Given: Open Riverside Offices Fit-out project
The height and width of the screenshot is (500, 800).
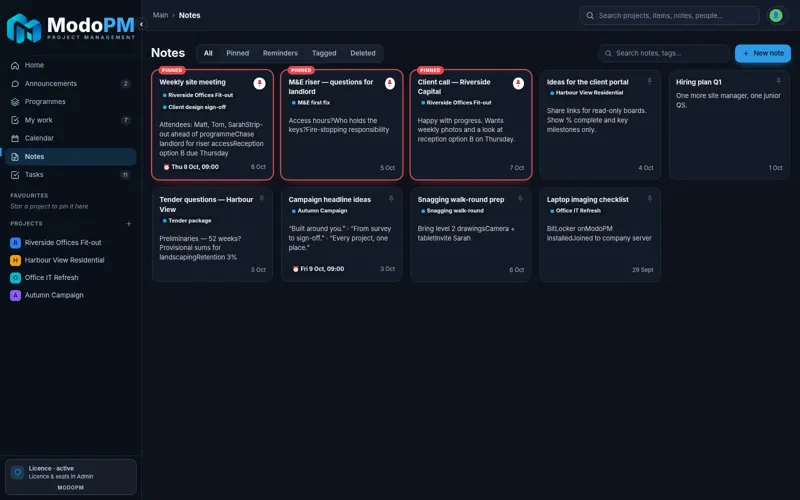Looking at the screenshot, I should [x=70, y=243].
